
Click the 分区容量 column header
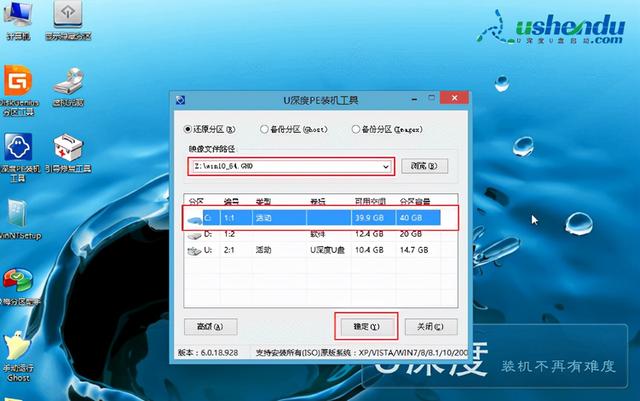[x=415, y=201]
